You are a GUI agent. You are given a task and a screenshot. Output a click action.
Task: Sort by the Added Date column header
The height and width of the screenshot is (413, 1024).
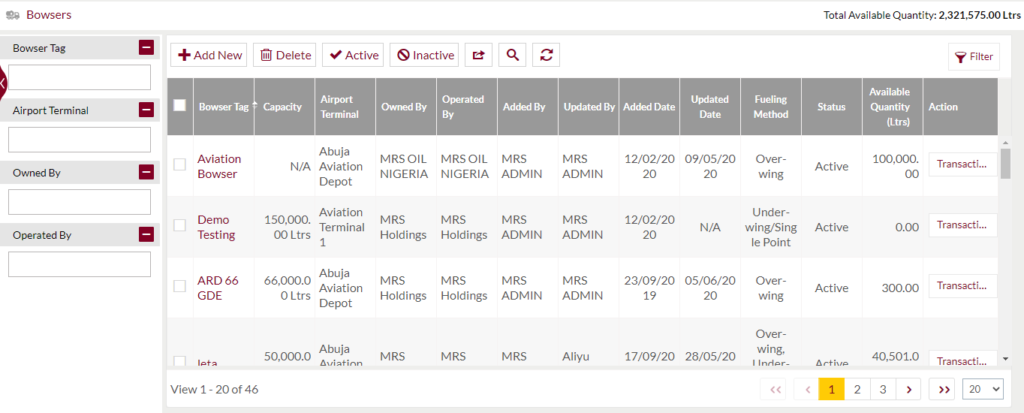(x=649, y=107)
